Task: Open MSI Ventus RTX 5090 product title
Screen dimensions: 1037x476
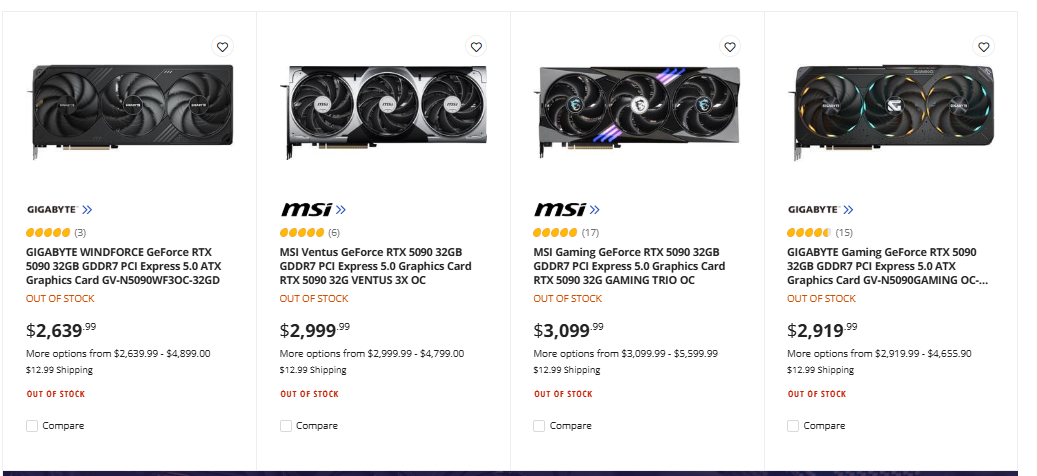Action: (375, 266)
